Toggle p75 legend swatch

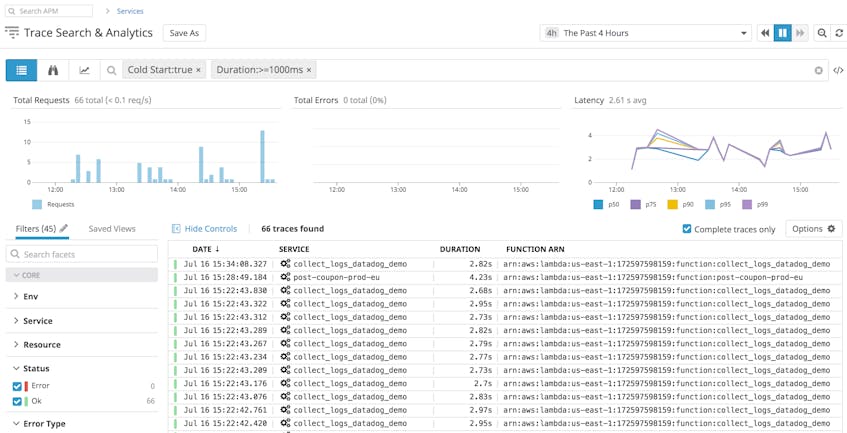pos(636,205)
